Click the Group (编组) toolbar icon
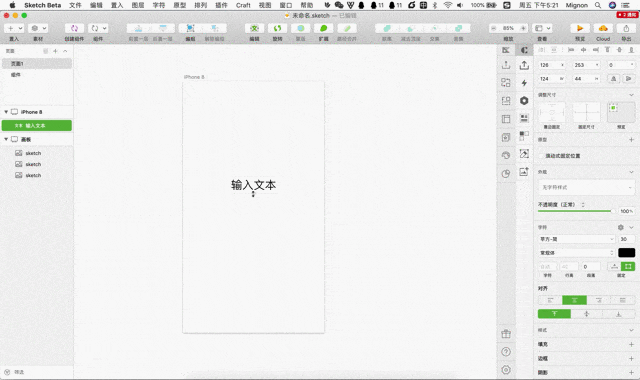 [191, 28]
